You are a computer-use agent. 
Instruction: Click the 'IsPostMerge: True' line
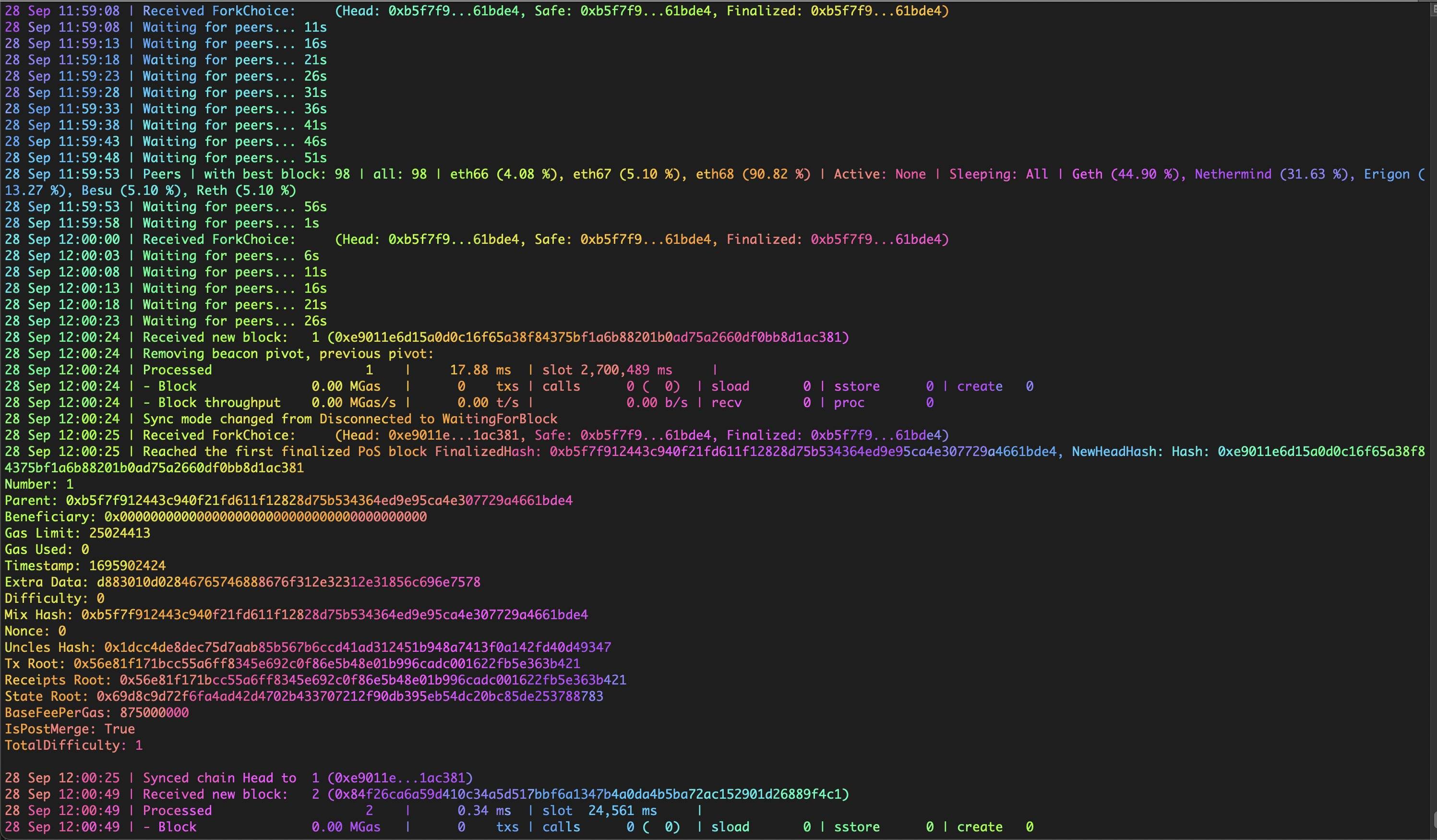(70, 730)
